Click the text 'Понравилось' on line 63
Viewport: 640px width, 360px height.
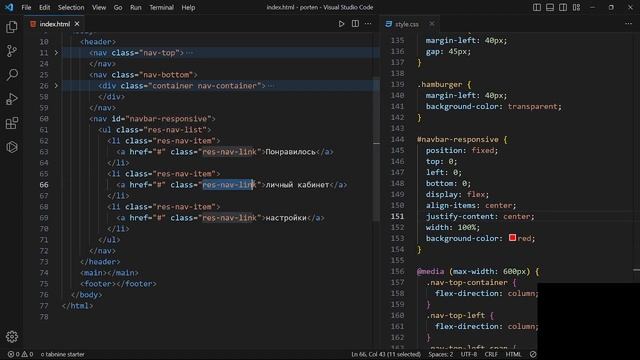pos(291,152)
